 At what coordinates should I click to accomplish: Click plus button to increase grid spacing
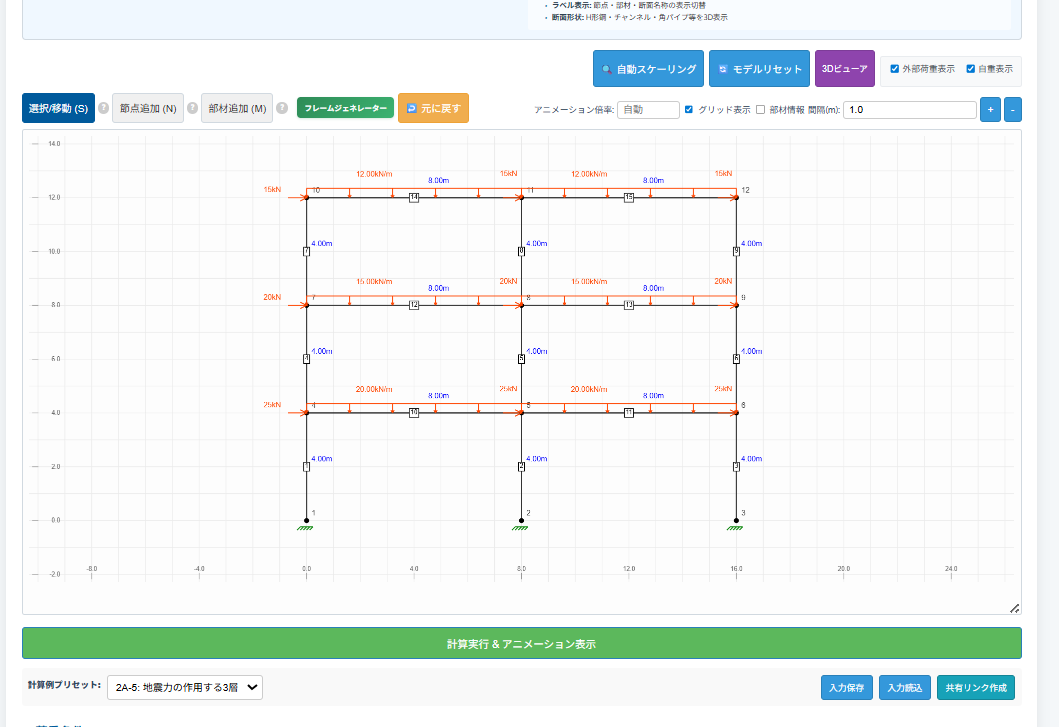(x=989, y=110)
